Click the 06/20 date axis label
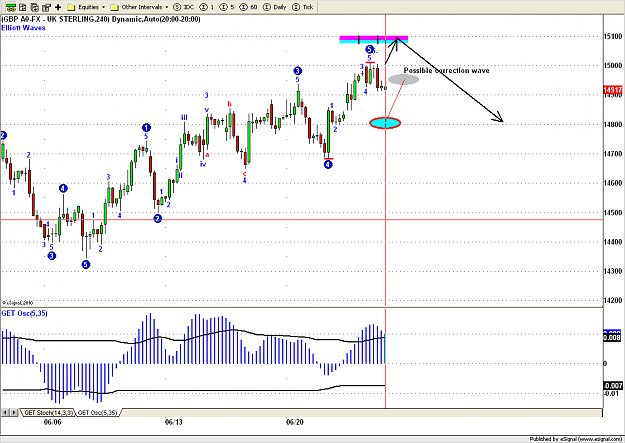 295,422
